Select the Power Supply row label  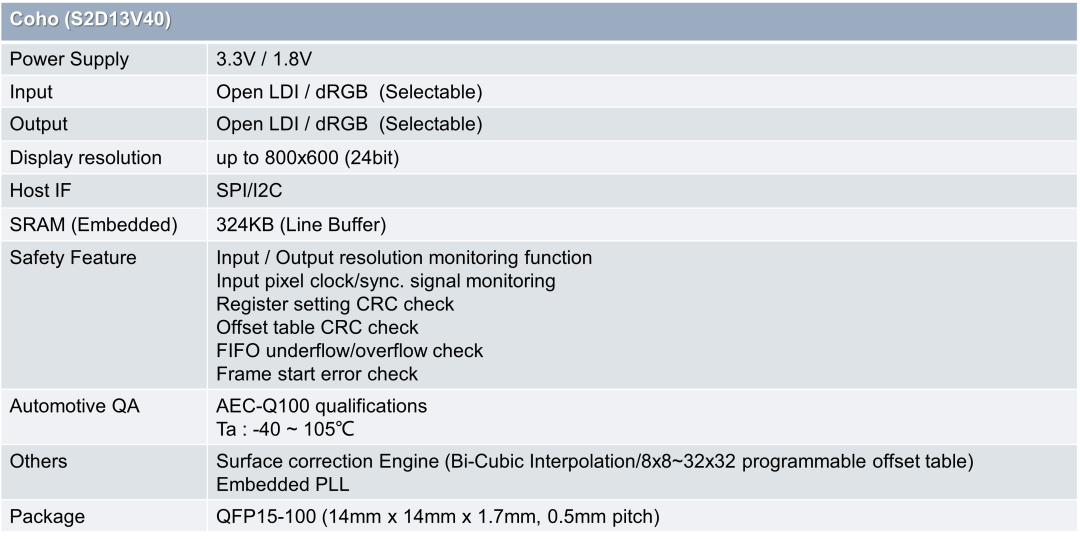tap(70, 59)
